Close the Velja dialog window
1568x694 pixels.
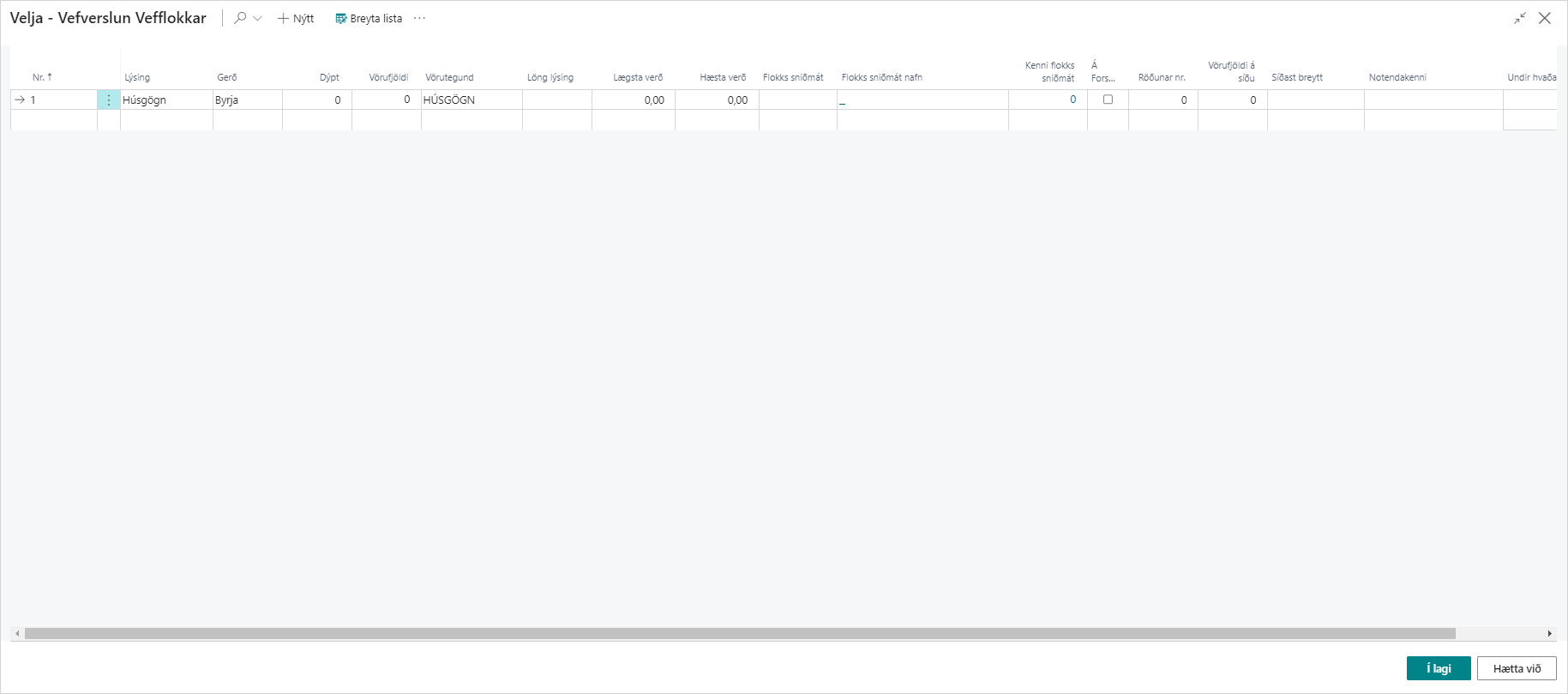[x=1545, y=18]
